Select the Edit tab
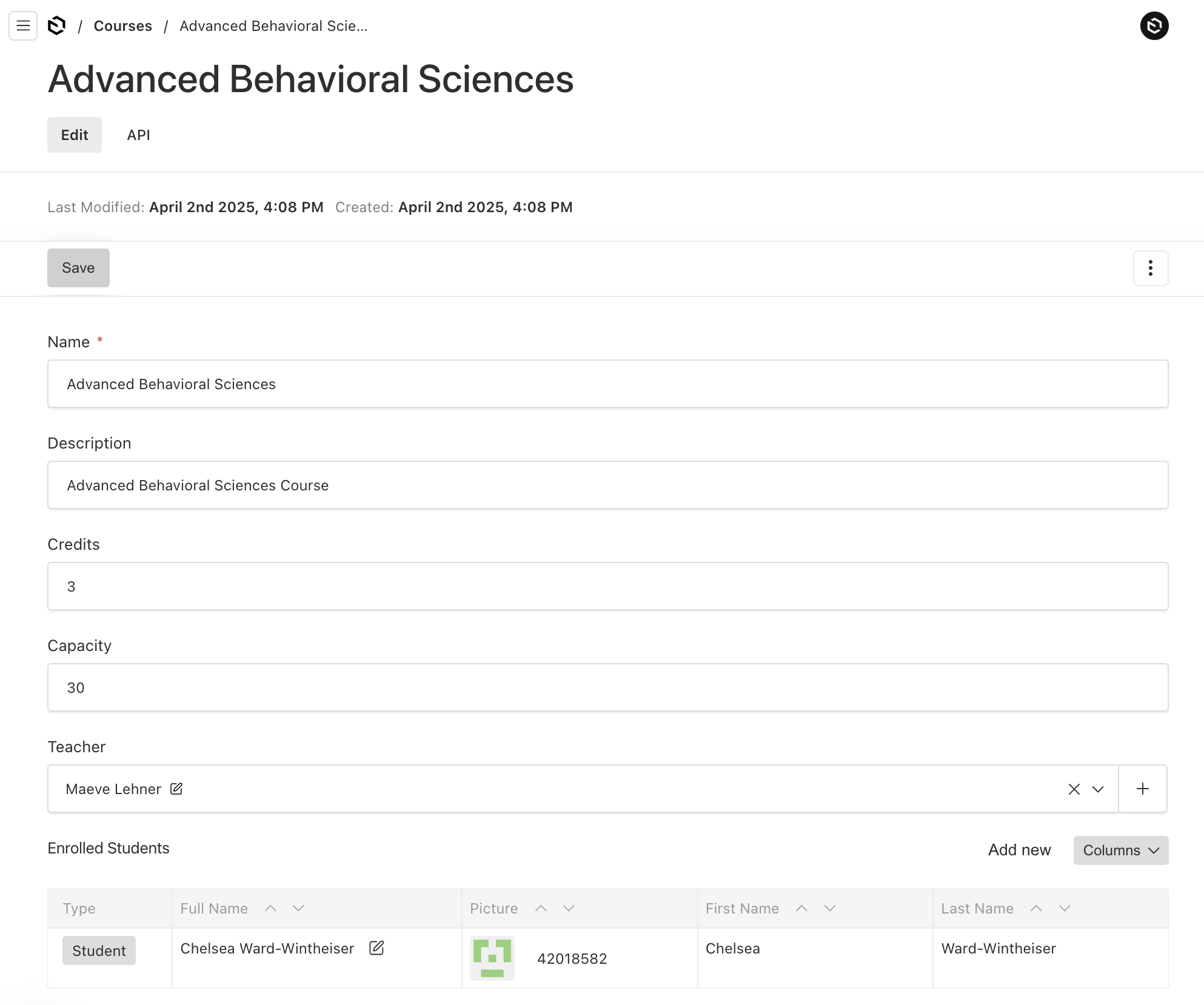The height and width of the screenshot is (1005, 1204). (x=75, y=135)
